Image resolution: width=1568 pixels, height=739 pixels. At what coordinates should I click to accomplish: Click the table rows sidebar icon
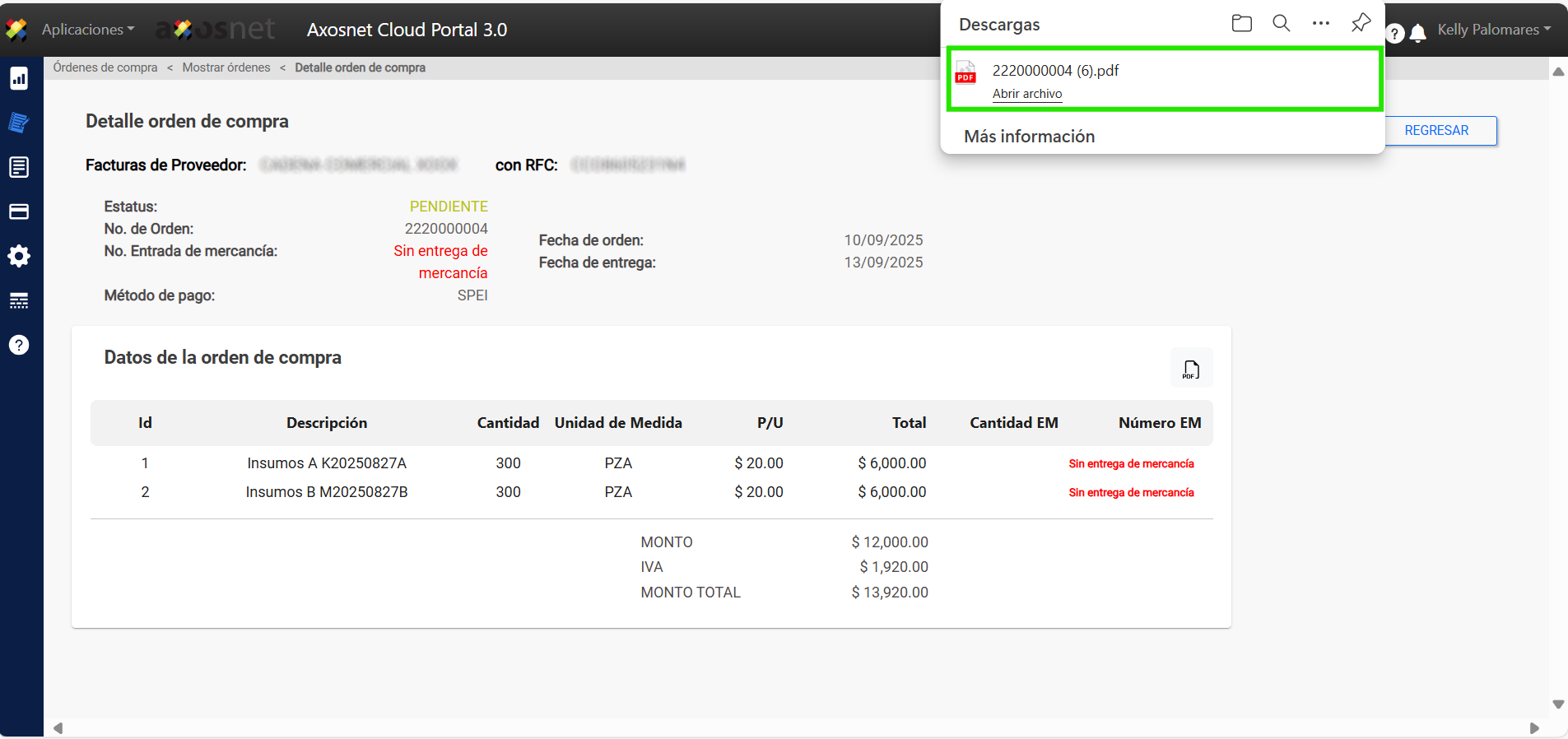coord(19,300)
